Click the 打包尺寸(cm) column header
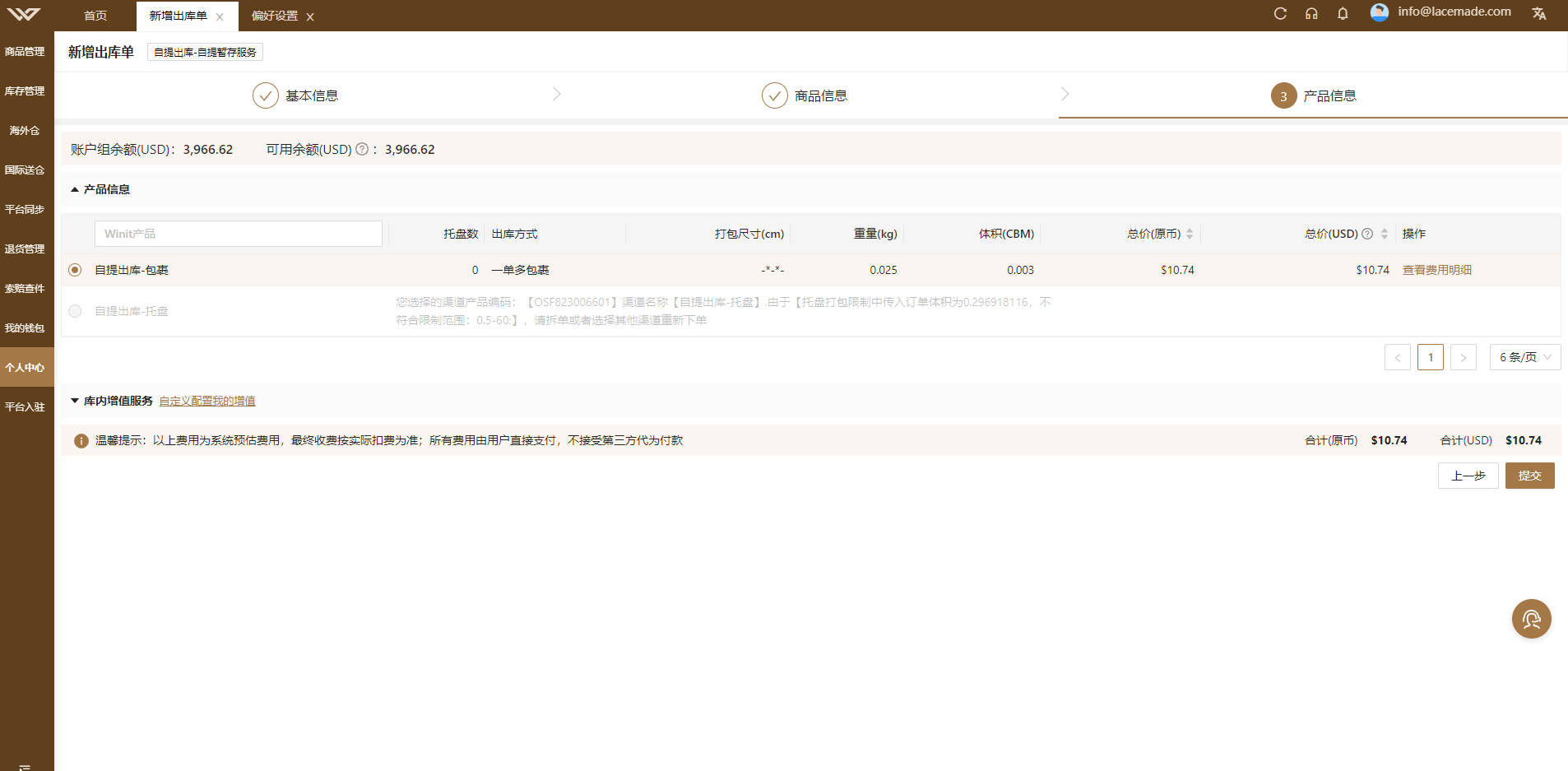Viewport: 1568px width, 771px height. [749, 234]
